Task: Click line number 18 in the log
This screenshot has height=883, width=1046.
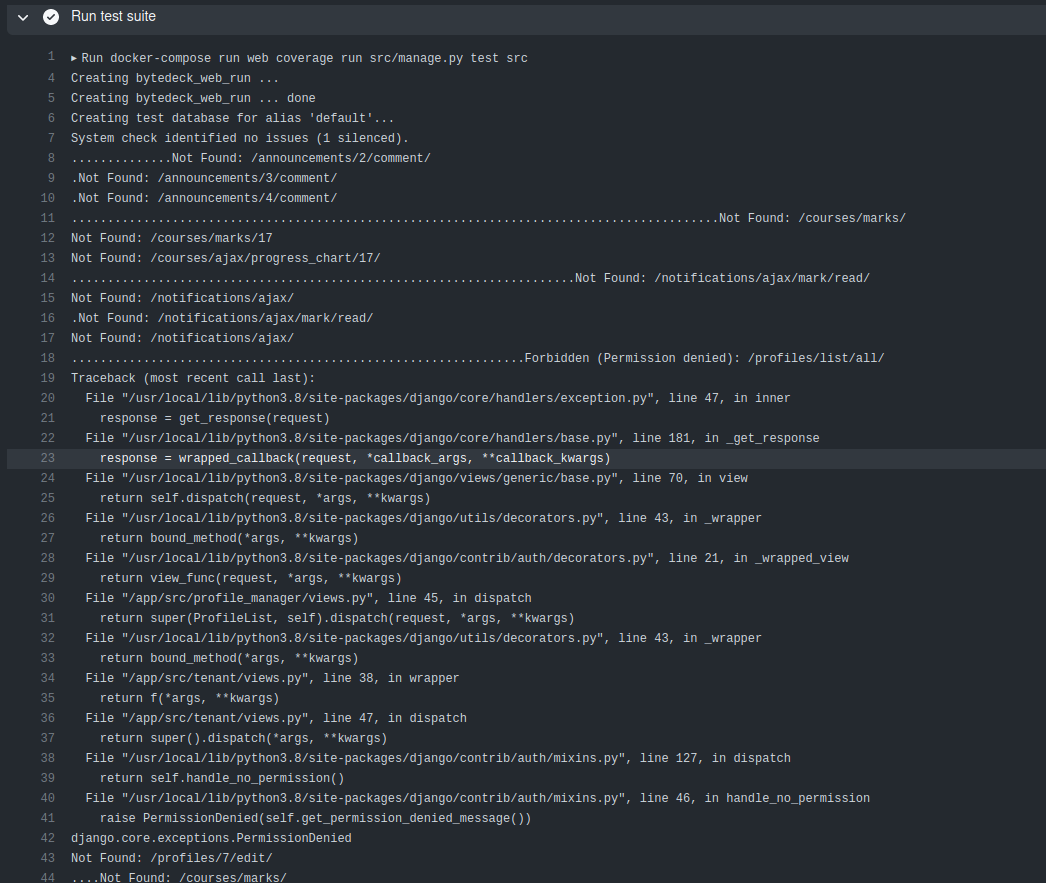Action: tap(48, 358)
